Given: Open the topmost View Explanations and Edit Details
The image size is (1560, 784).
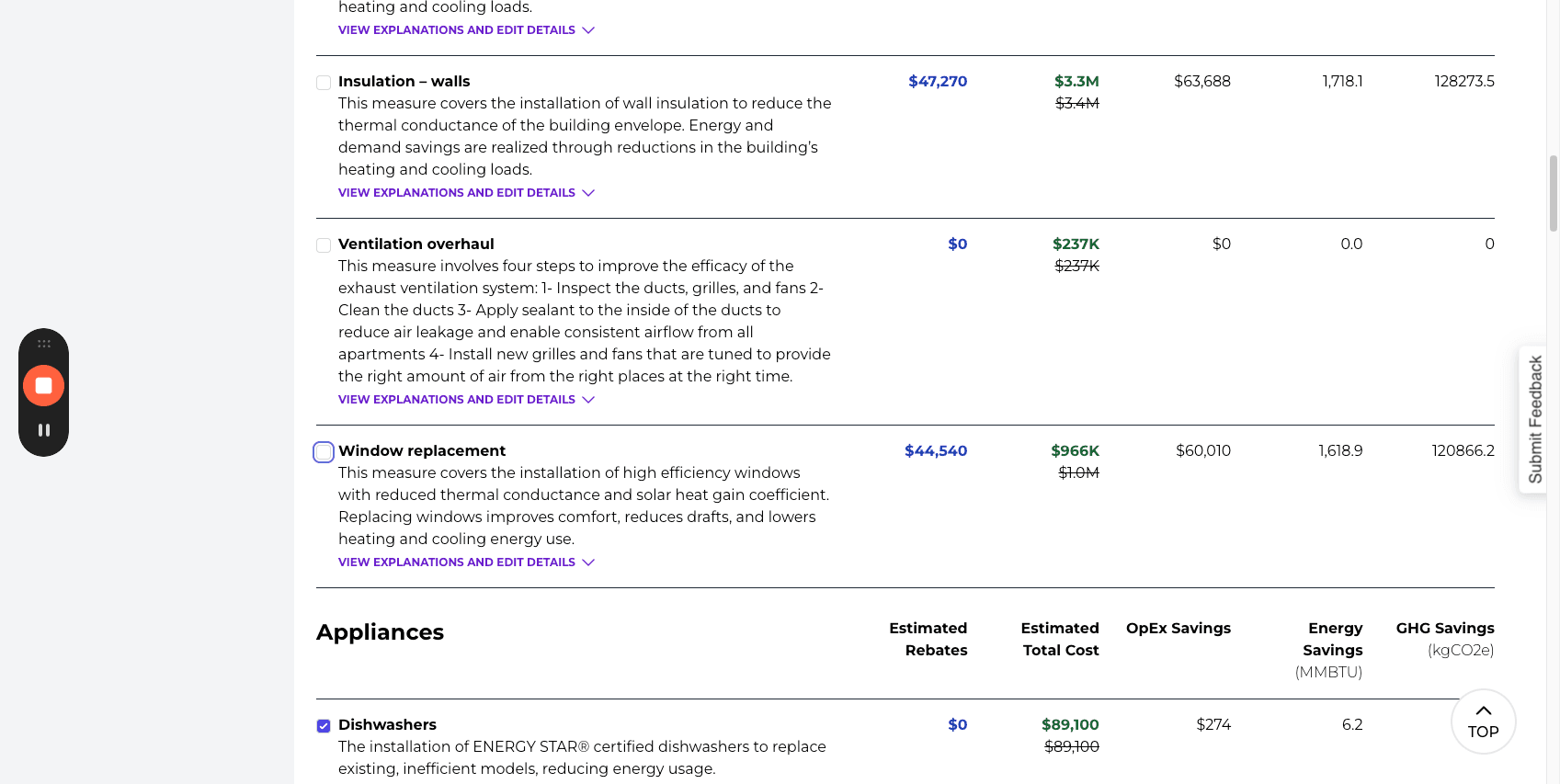Looking at the screenshot, I should click(x=466, y=30).
